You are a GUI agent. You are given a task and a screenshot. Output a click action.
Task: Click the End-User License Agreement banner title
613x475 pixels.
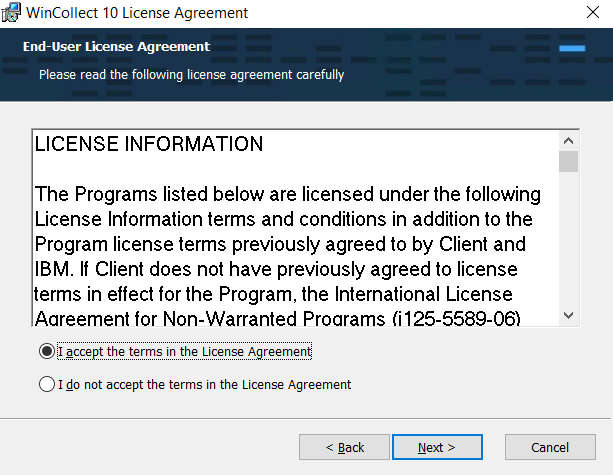click(116, 47)
